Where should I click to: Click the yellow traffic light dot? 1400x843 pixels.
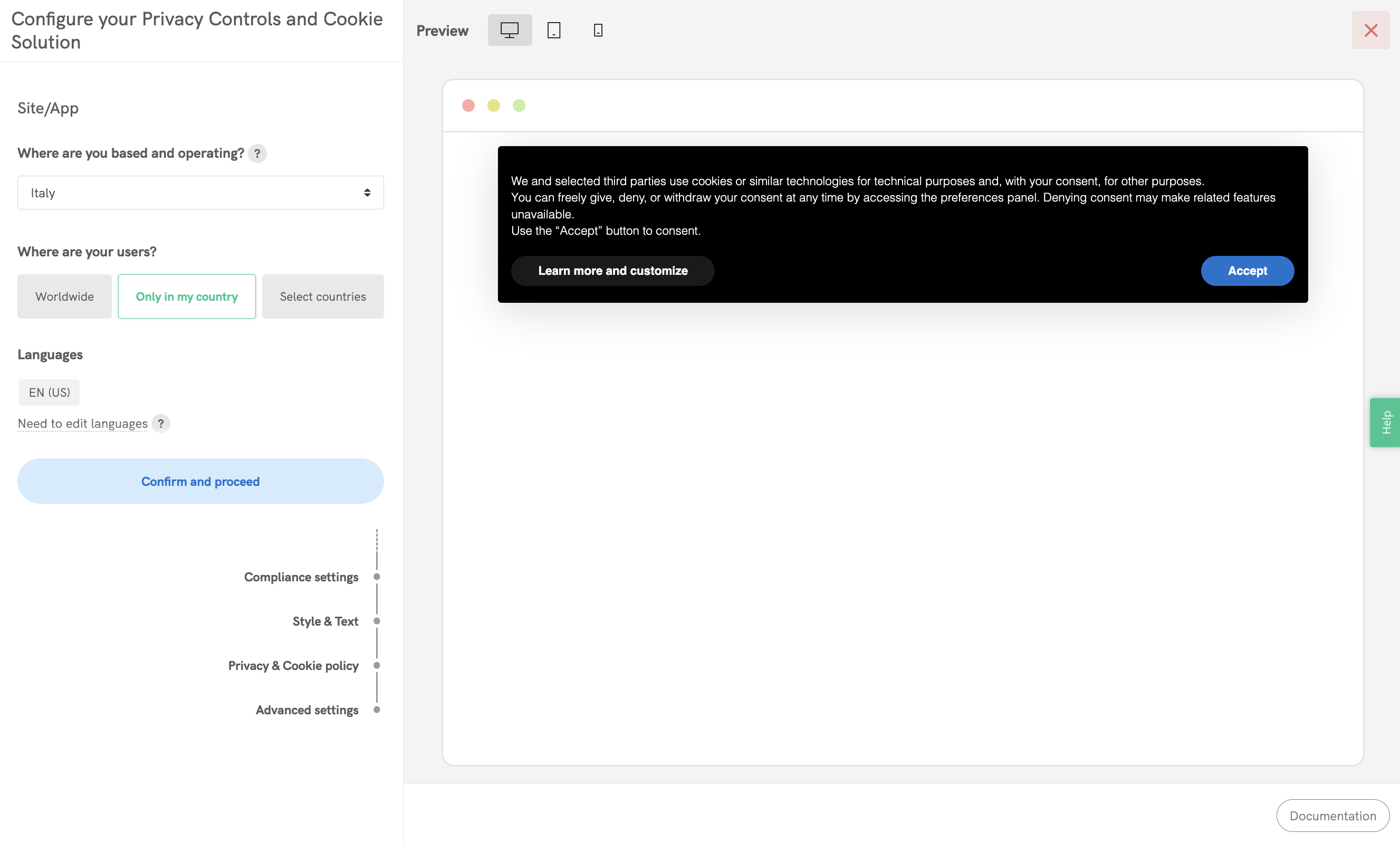tap(493, 105)
